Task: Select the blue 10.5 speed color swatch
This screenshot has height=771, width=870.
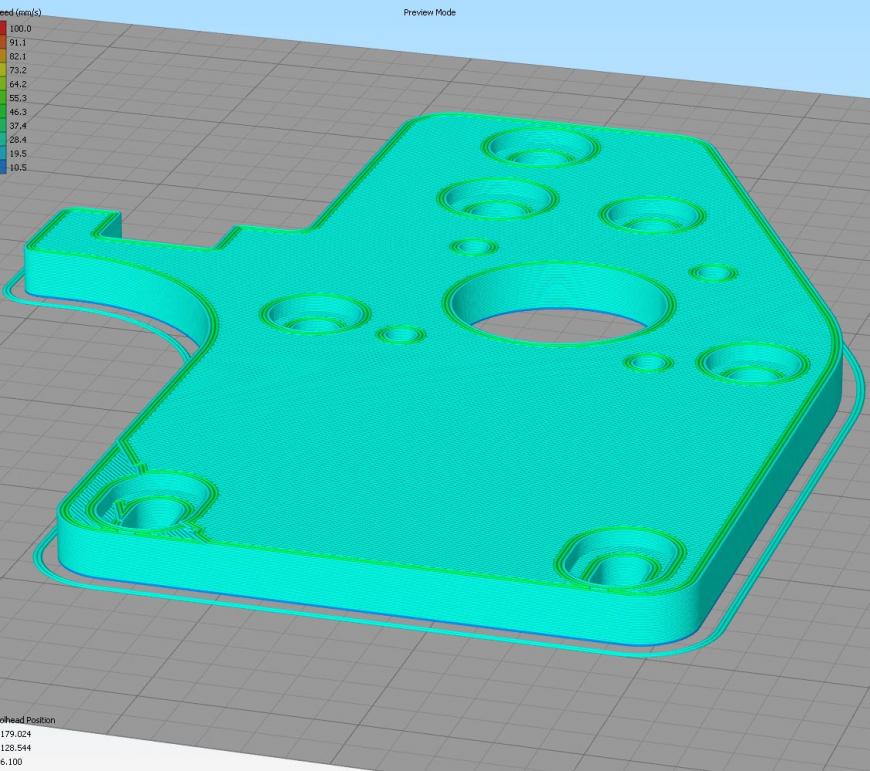Action: click(x=5, y=167)
